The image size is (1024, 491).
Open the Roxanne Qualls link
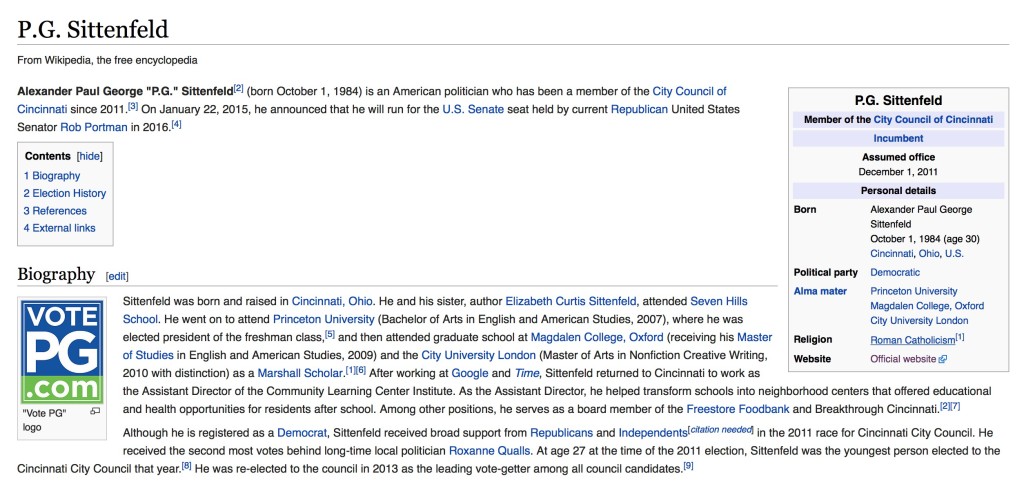(x=490, y=451)
